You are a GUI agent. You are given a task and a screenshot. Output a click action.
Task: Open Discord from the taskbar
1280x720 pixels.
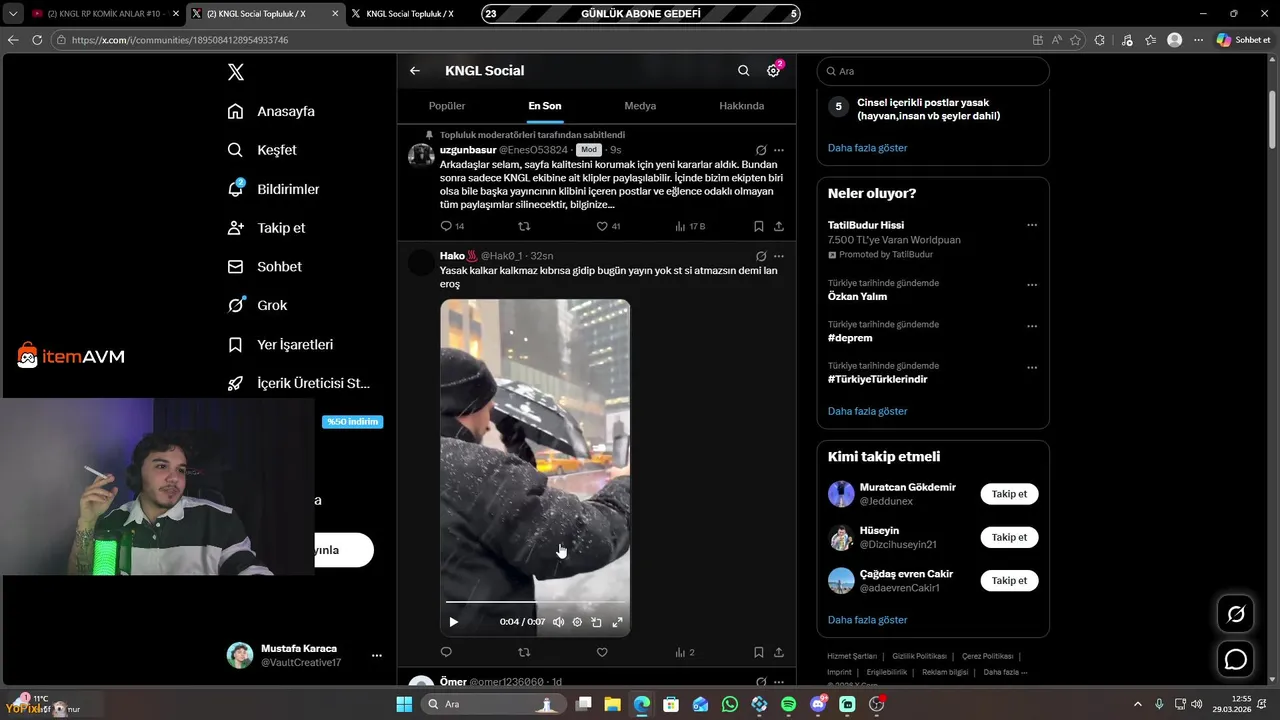click(818, 704)
